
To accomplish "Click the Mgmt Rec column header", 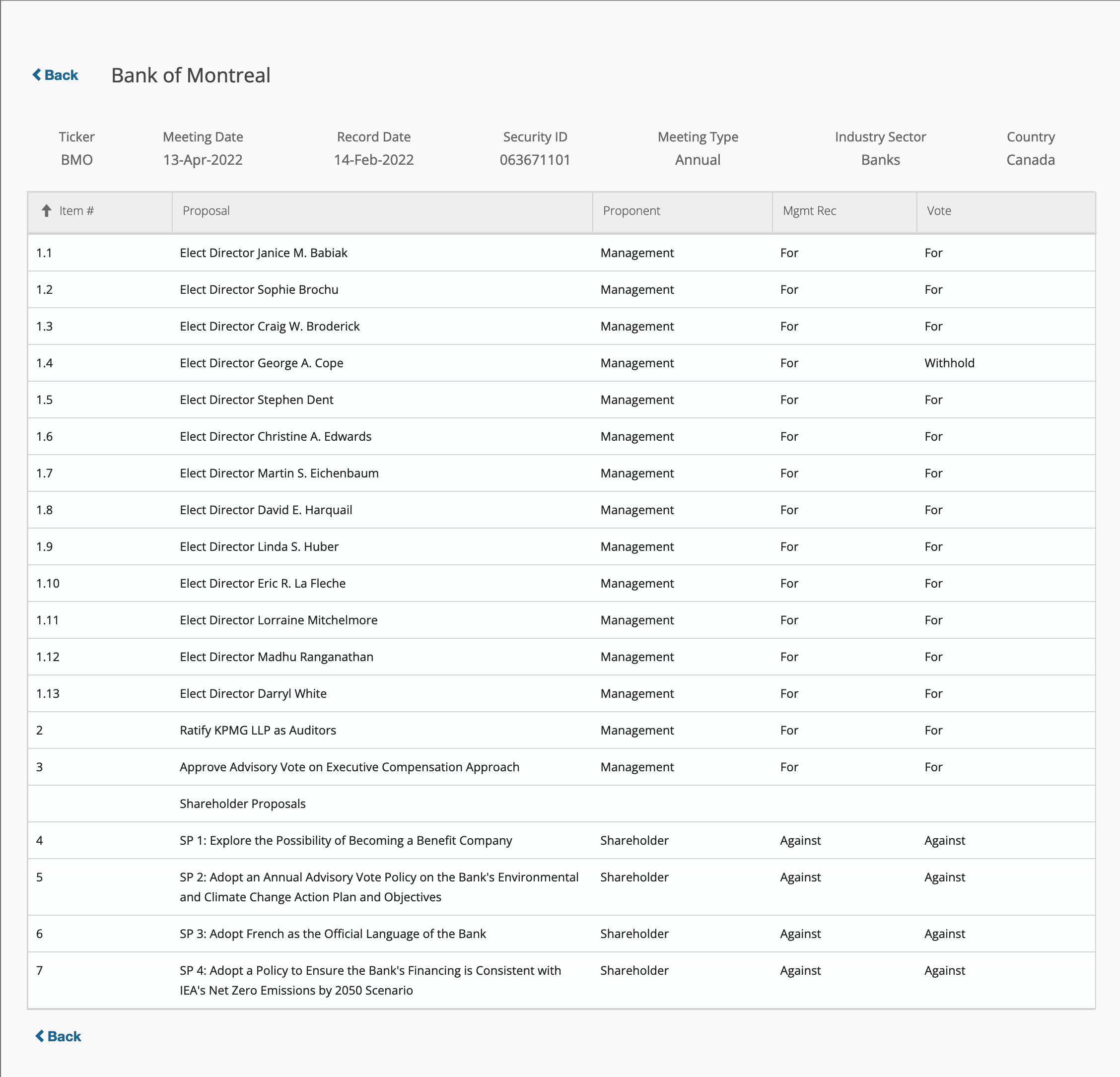I will pyautogui.click(x=809, y=211).
